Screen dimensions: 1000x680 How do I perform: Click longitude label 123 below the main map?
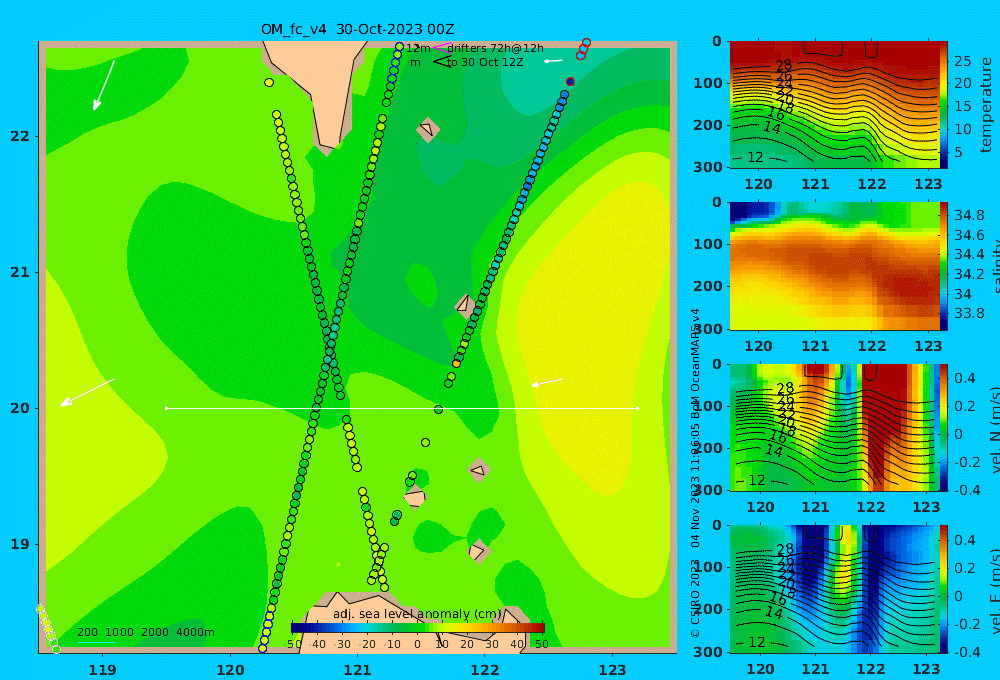coord(613,670)
